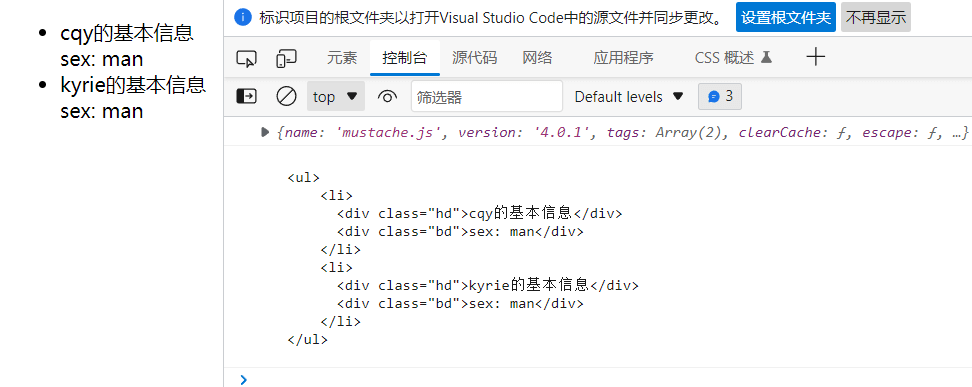Click the closing </ul> line in console output
This screenshot has width=972, height=387.
(x=307, y=340)
